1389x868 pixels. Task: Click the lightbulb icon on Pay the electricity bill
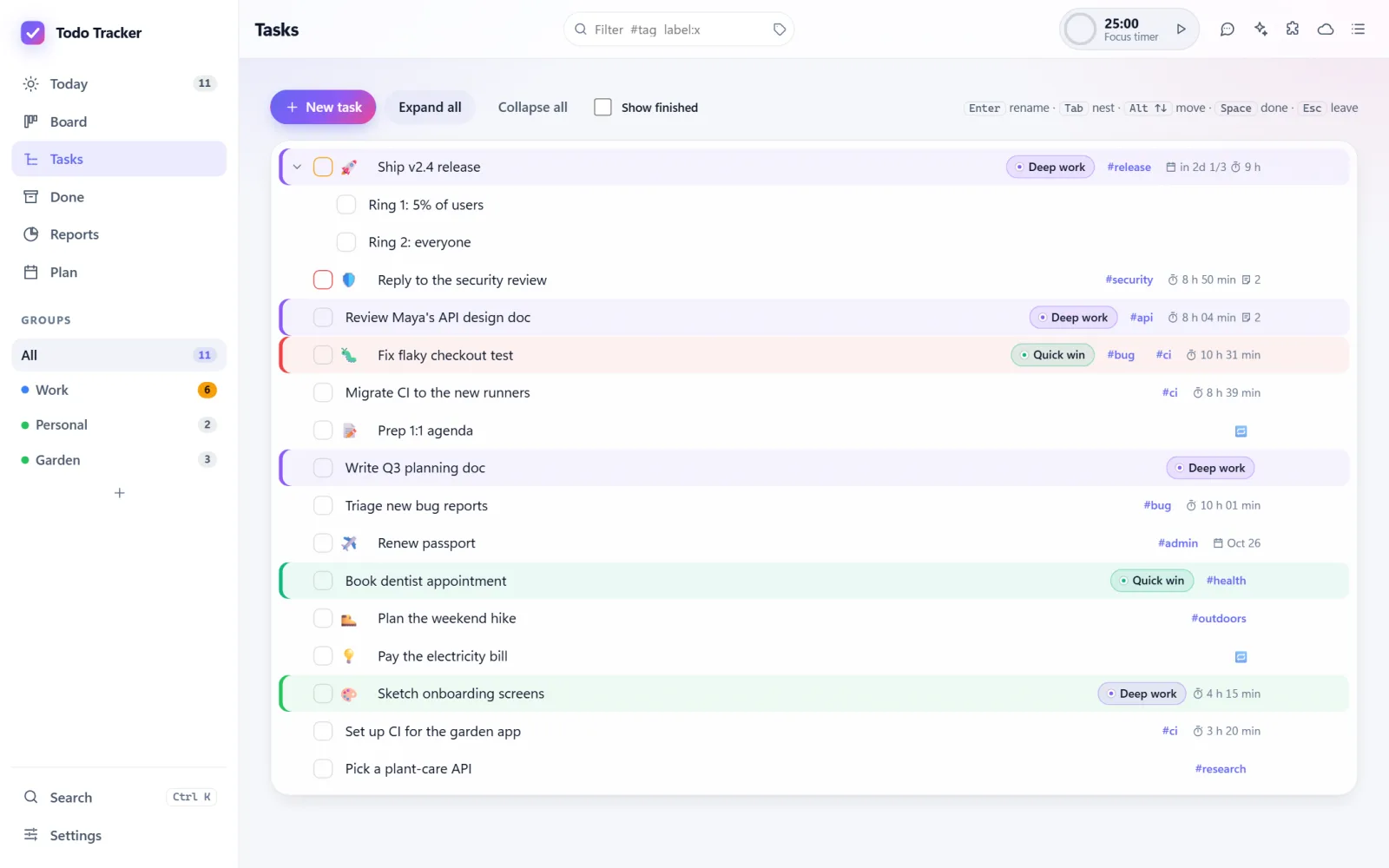coord(349,656)
